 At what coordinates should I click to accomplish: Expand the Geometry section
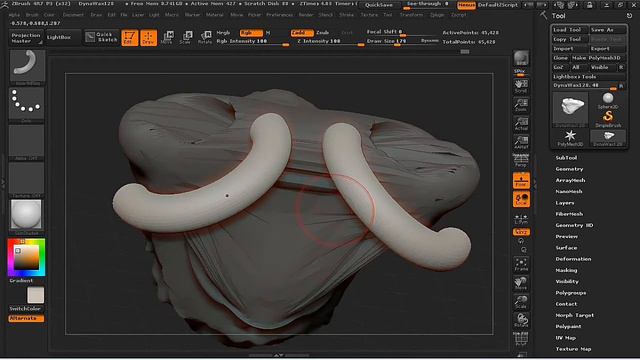[x=569, y=169]
